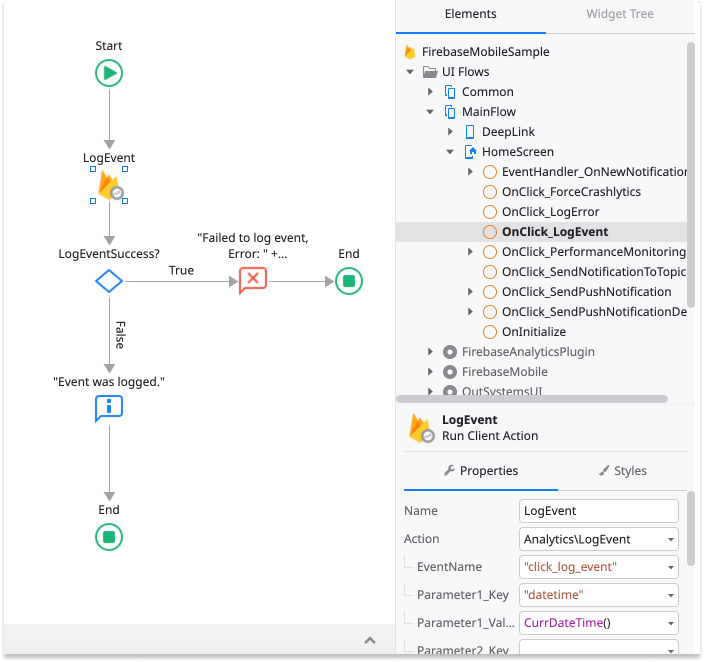The height and width of the screenshot is (662, 704).
Task: Collapse the HomeScreen node
Action: 450,152
